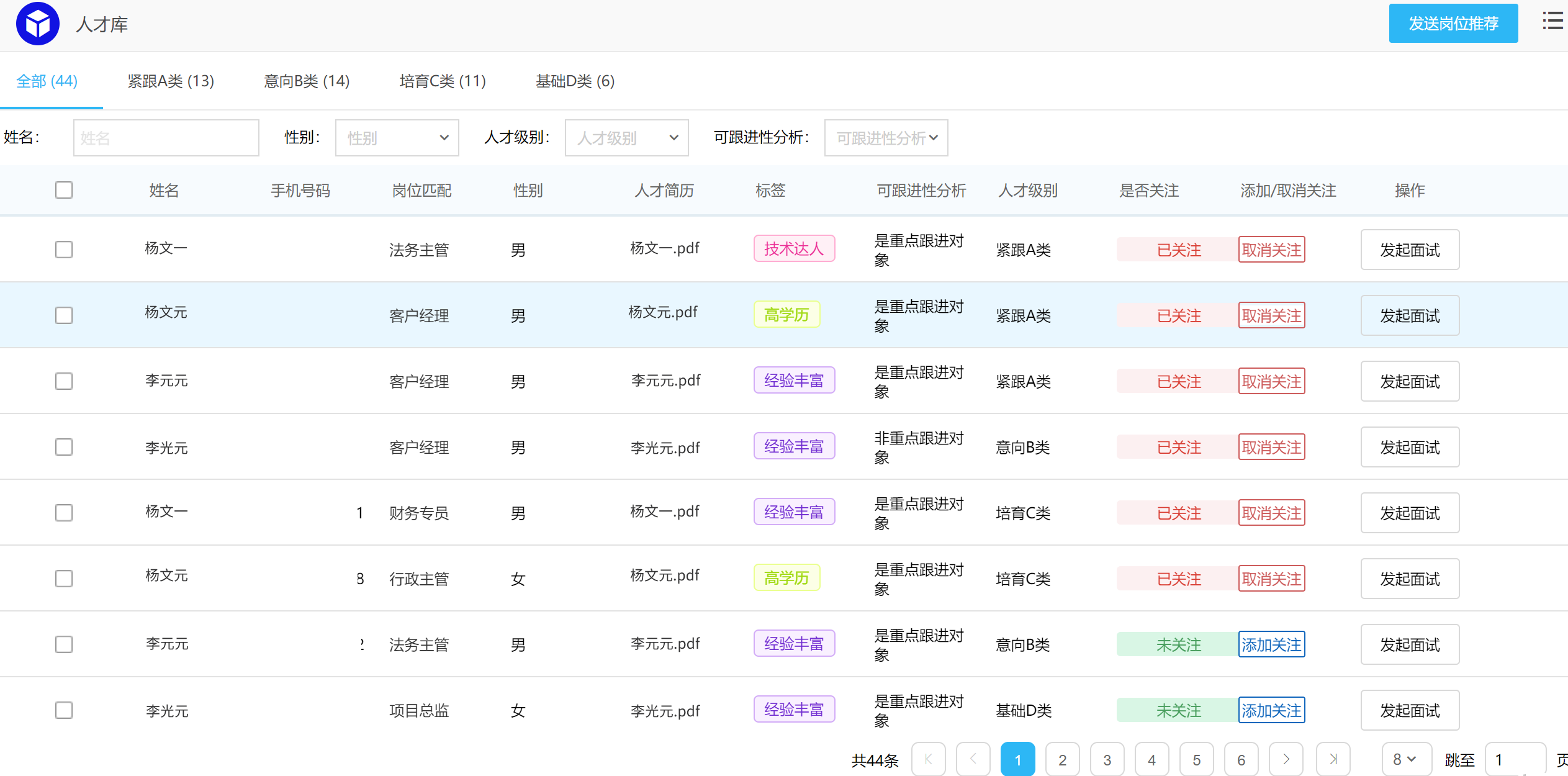Open resume 李元元.pdf in 客户经理 row
1568x776 pixels.
(665, 380)
